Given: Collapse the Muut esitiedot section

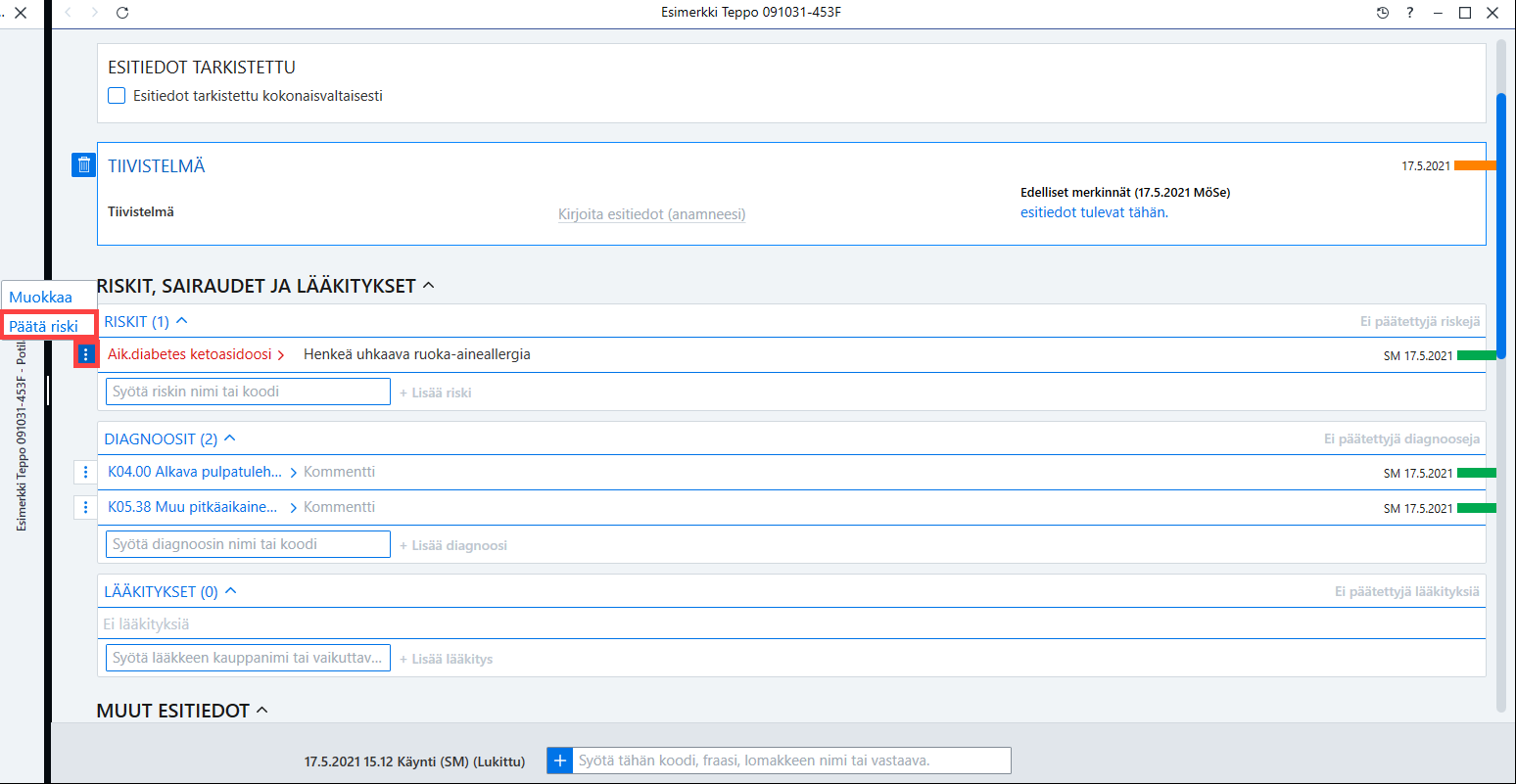Looking at the screenshot, I should point(261,711).
